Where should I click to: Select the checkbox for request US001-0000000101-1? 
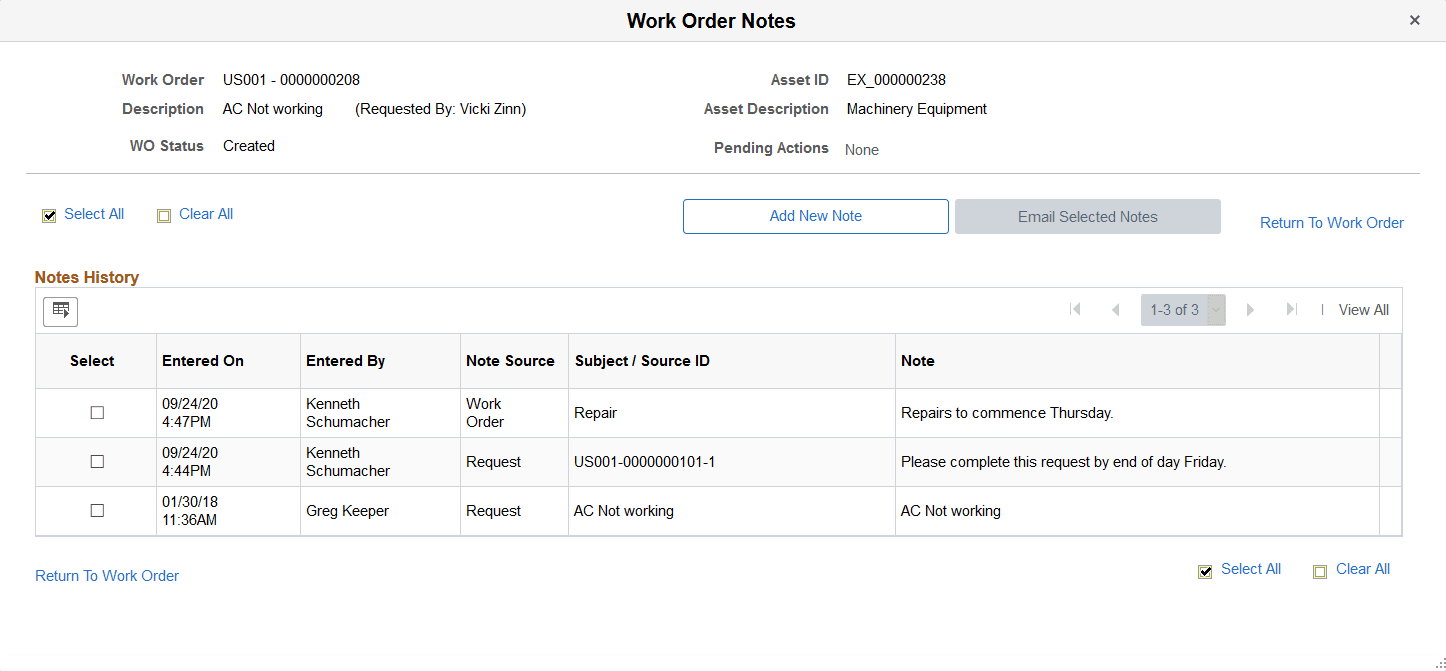click(x=97, y=461)
